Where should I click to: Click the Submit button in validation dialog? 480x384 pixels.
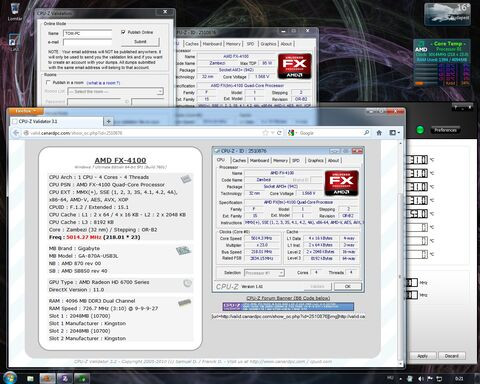pyautogui.click(x=140, y=42)
